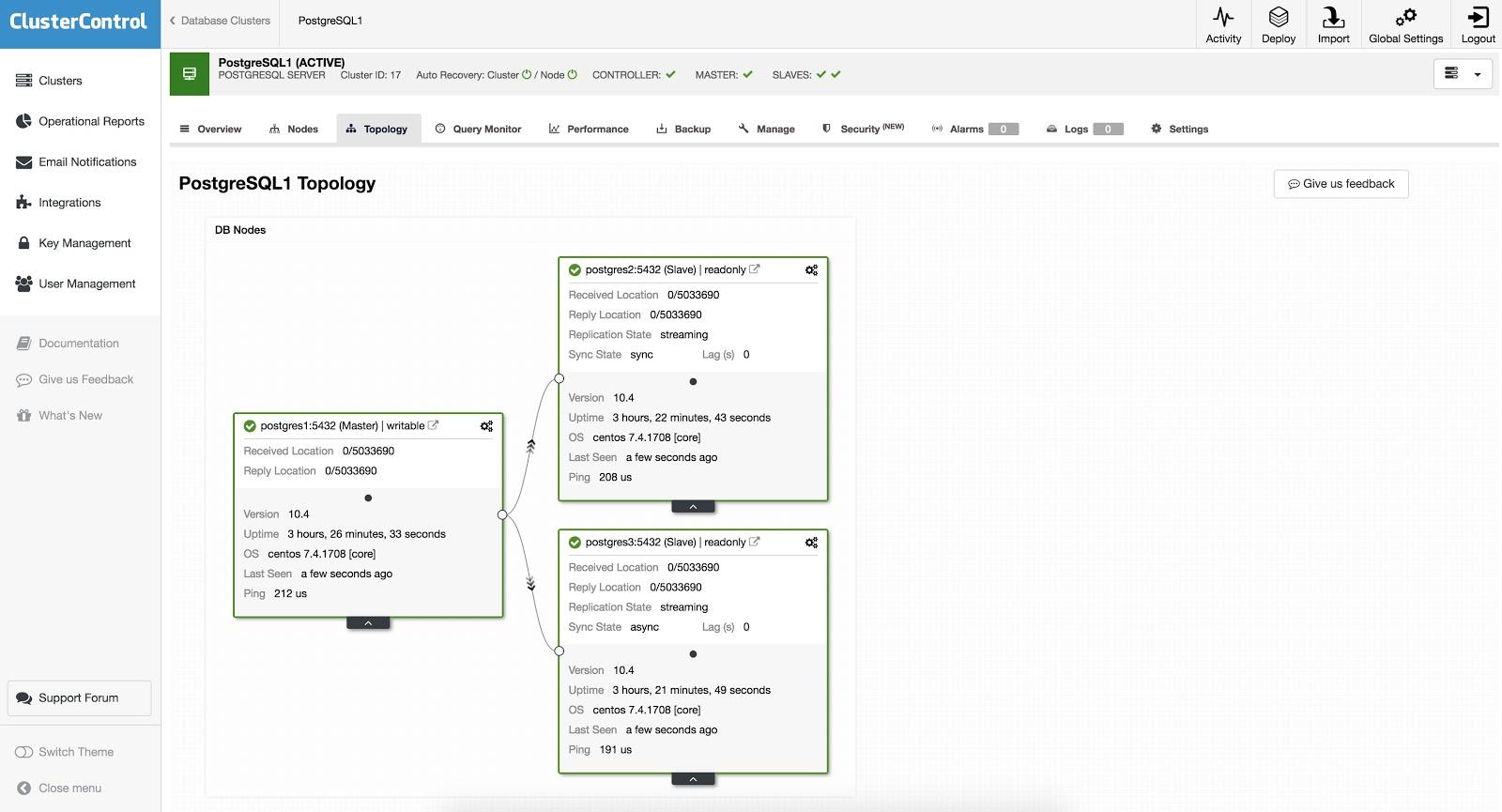The height and width of the screenshot is (812, 1502).
Task: Open Operational Reports
Action: coord(81,121)
